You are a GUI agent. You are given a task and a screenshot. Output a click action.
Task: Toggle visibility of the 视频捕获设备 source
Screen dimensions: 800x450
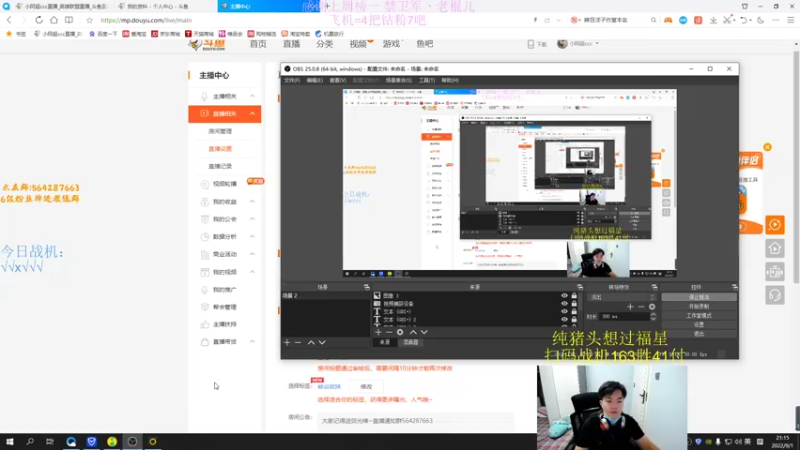point(564,304)
